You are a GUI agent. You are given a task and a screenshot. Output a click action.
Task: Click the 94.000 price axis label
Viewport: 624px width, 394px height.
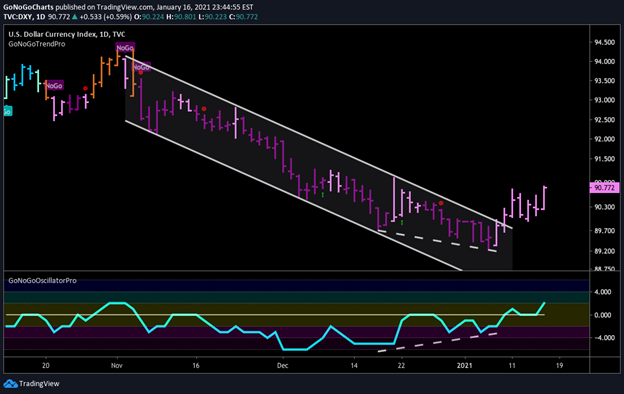coord(604,62)
